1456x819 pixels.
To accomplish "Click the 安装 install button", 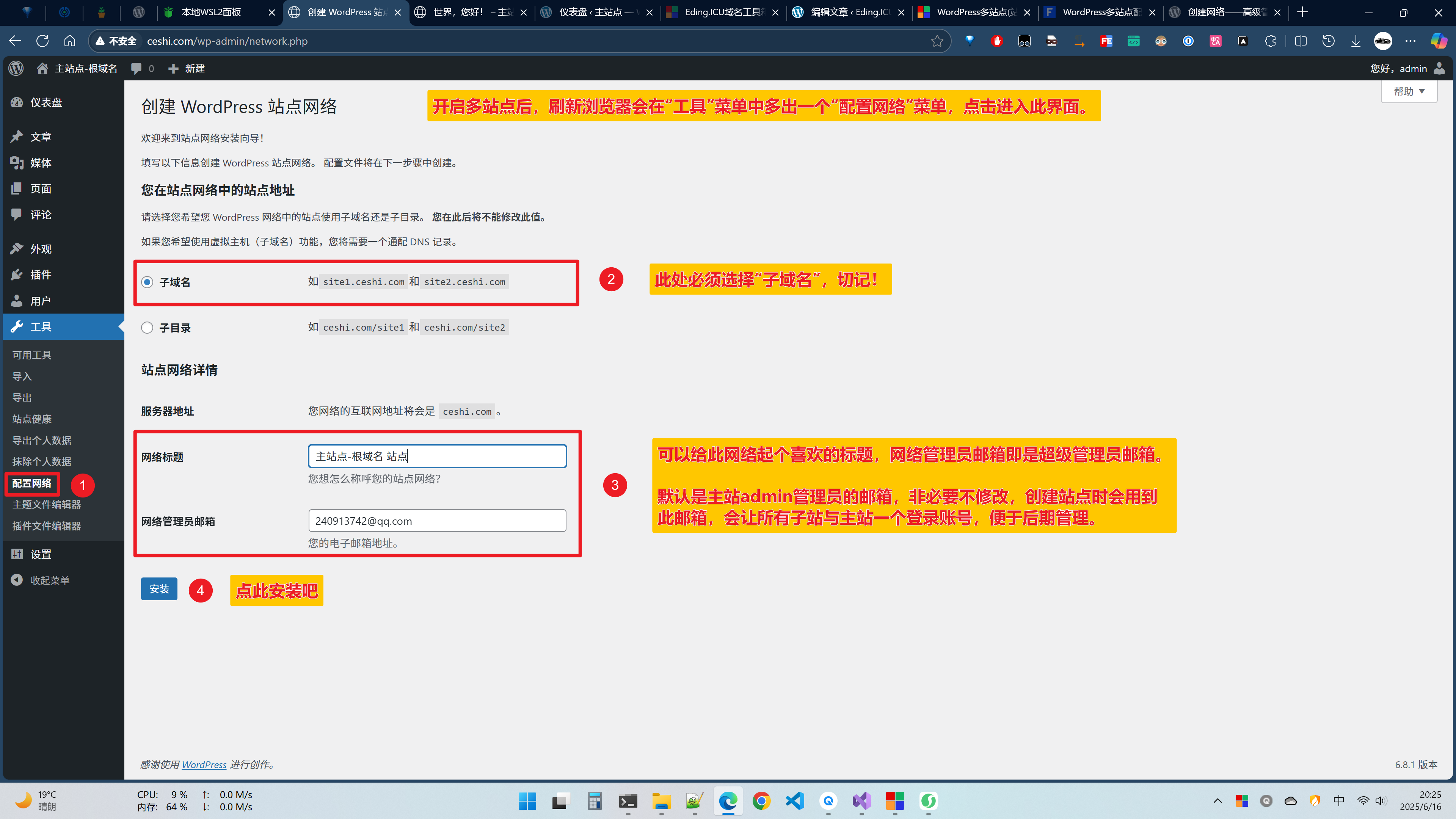I will (159, 589).
